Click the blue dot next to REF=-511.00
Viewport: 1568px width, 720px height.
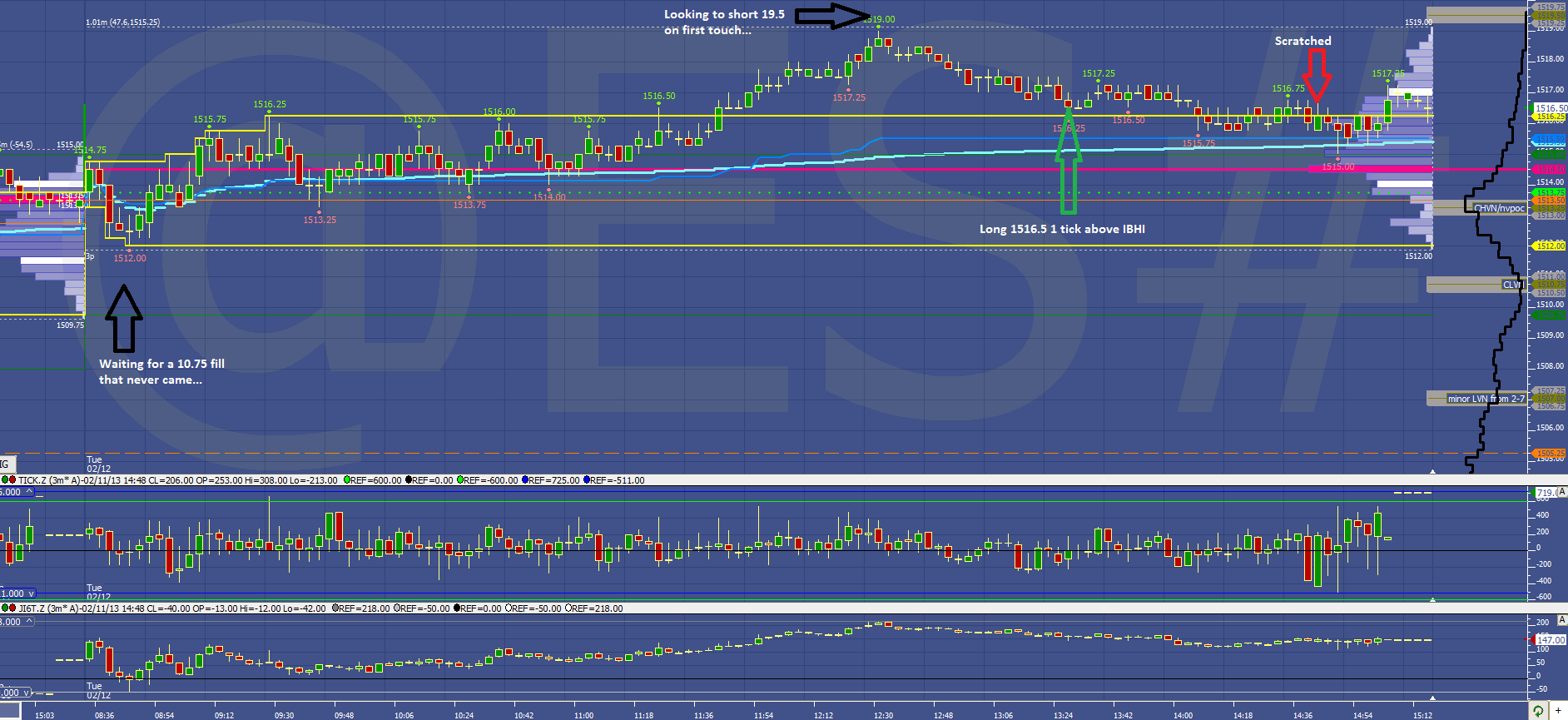click(x=587, y=480)
